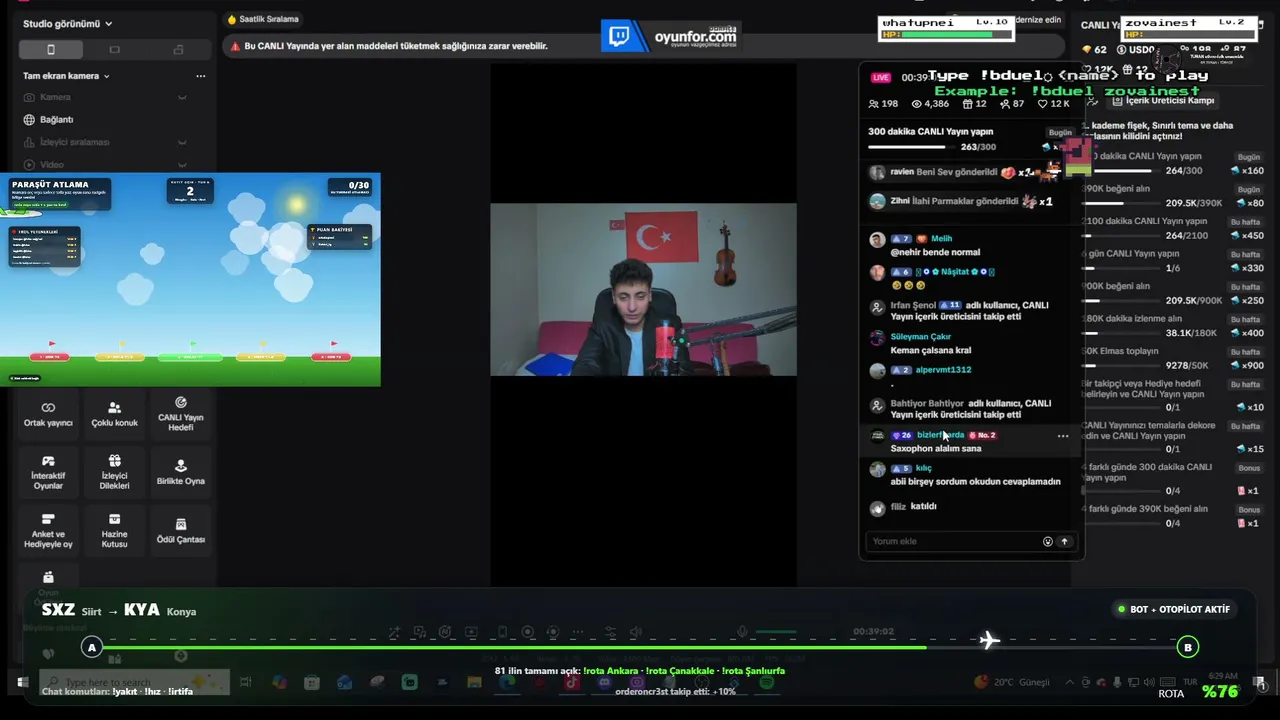Expand the Kamera row chevron

[182, 97]
